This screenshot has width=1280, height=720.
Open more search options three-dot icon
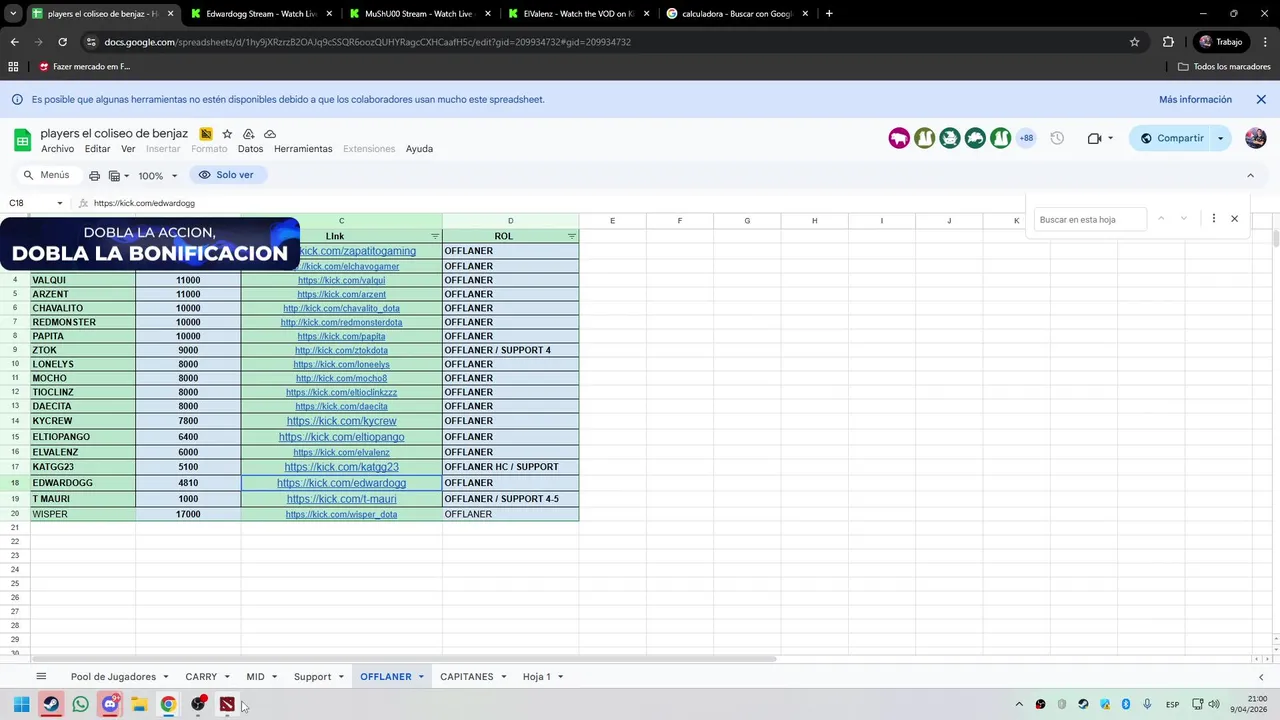[1213, 219]
